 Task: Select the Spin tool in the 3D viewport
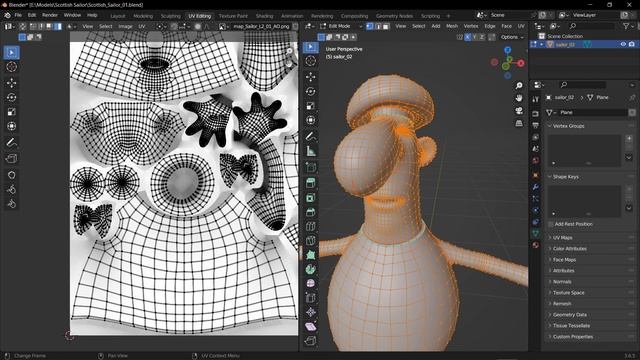click(311, 269)
